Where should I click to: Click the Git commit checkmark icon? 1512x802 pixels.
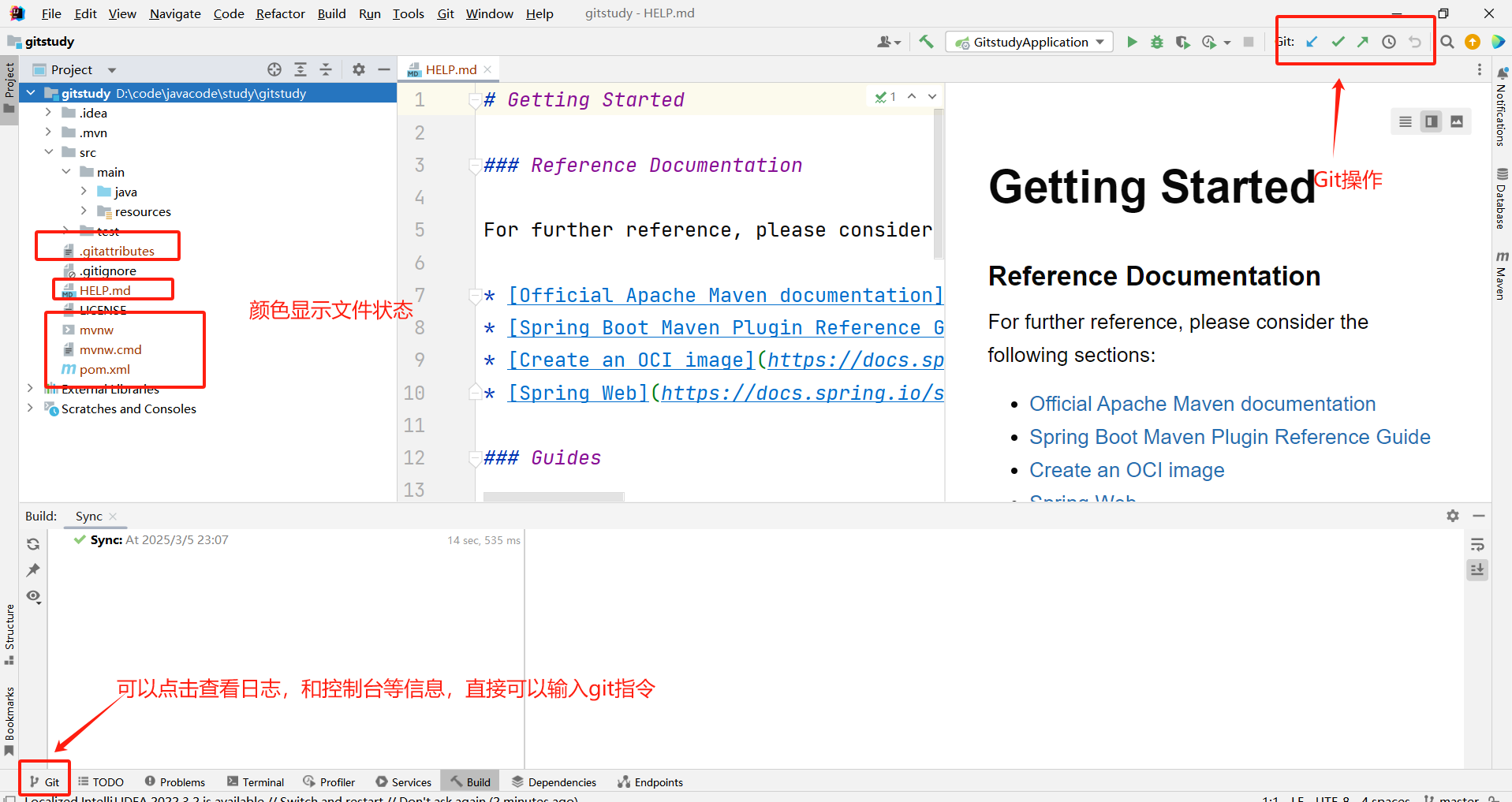(1338, 42)
